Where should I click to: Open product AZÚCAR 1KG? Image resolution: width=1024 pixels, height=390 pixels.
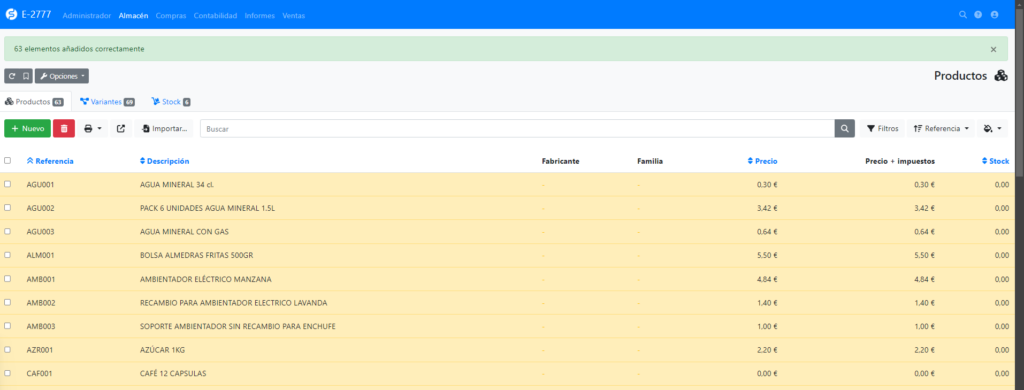pyautogui.click(x=163, y=350)
